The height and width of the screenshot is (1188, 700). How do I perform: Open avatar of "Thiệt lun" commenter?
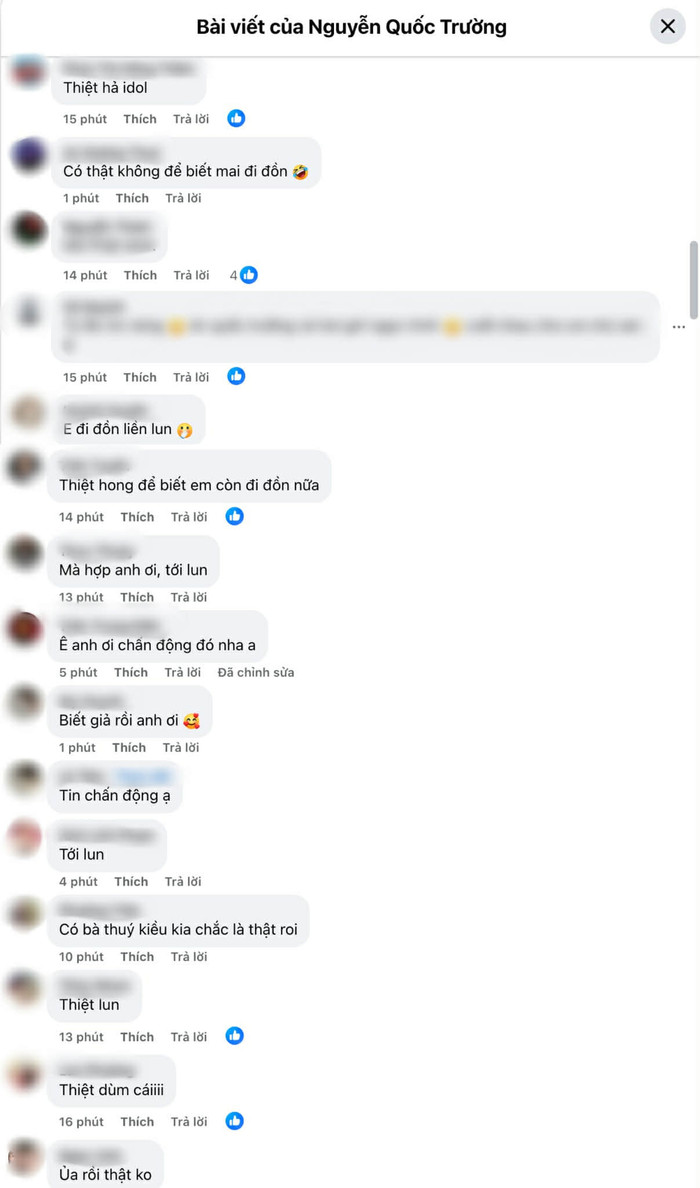tap(23, 989)
